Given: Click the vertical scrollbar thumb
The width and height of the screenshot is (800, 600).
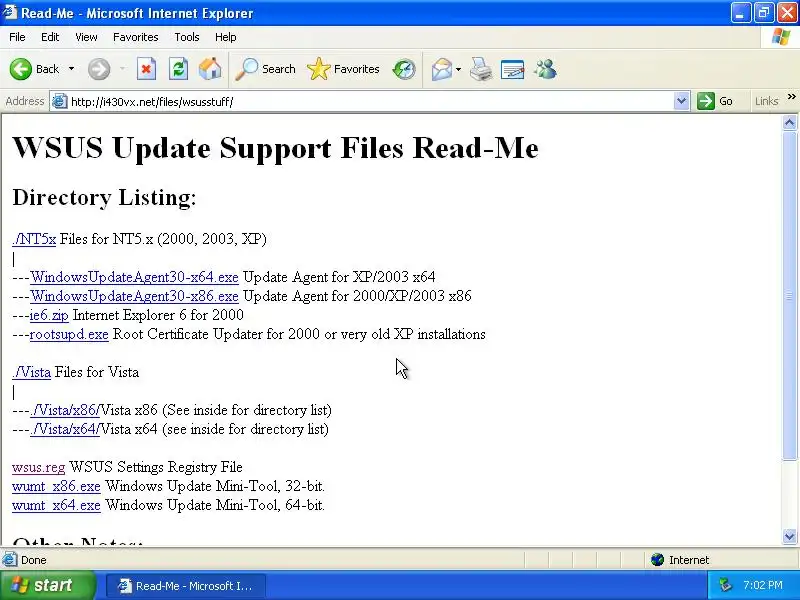Looking at the screenshot, I should (789, 296).
